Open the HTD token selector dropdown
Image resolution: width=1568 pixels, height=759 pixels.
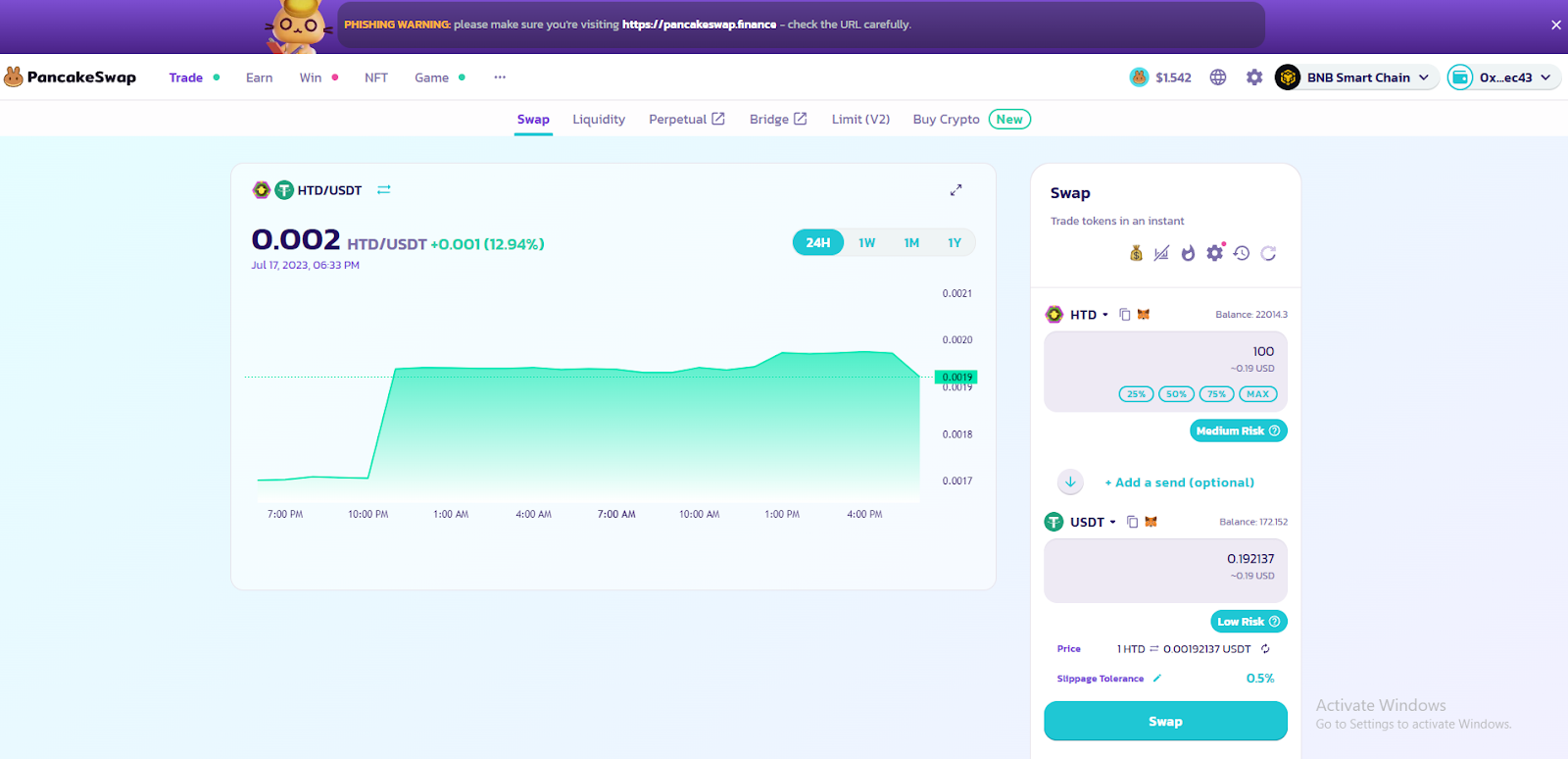click(x=1077, y=315)
